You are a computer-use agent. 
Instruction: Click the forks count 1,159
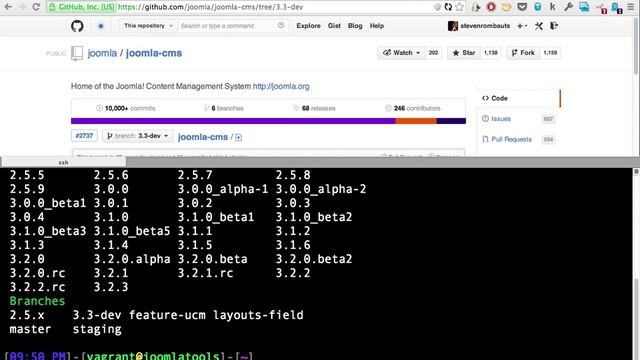click(550, 53)
